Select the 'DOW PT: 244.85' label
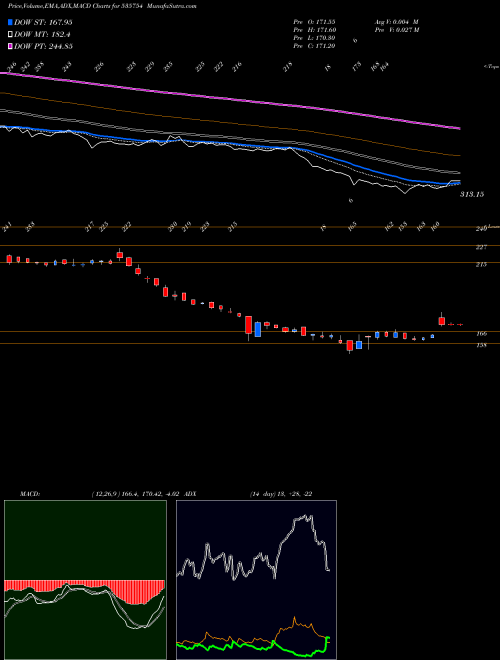 44,46
